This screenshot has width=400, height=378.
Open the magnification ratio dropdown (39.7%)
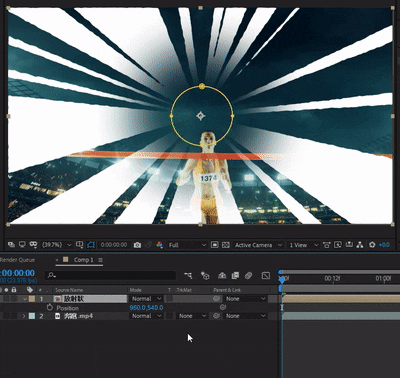56,245
